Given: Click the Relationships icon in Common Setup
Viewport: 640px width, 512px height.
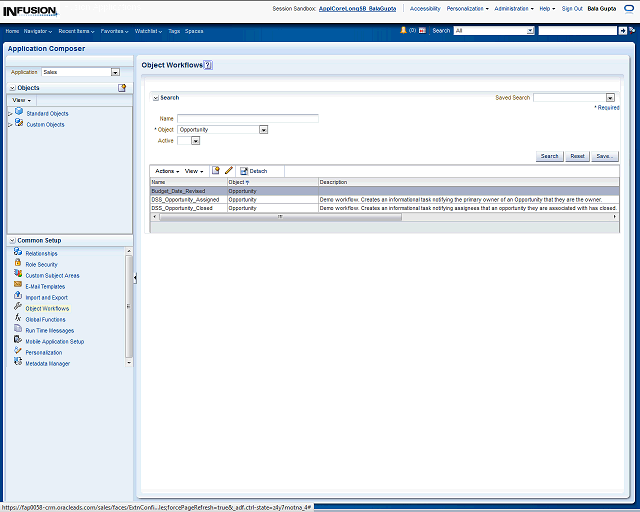Looking at the screenshot, I should [18, 253].
